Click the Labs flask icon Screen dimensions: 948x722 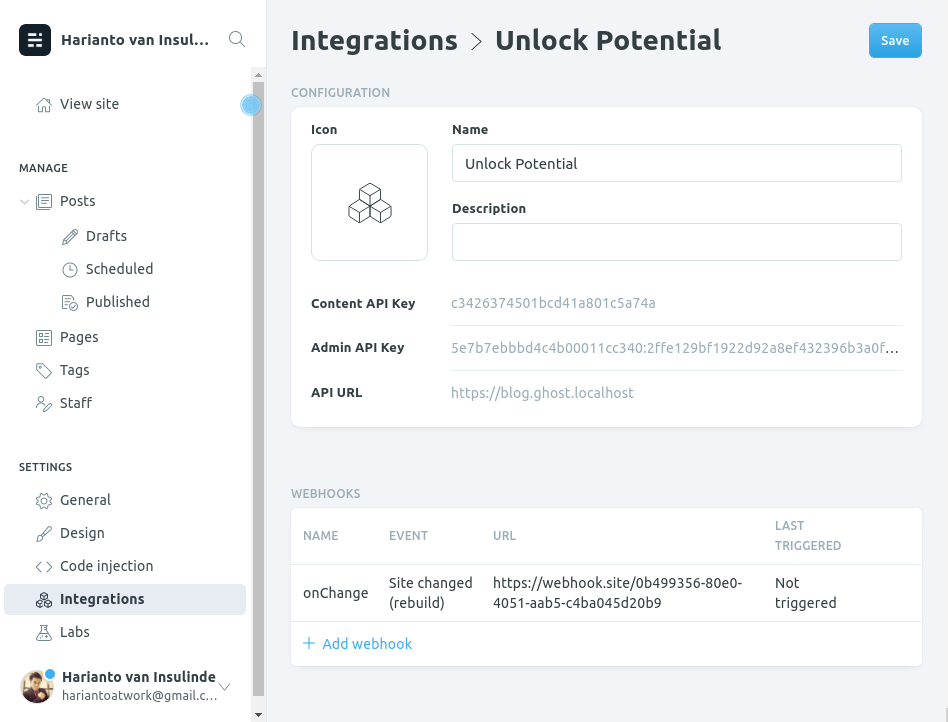pos(44,633)
